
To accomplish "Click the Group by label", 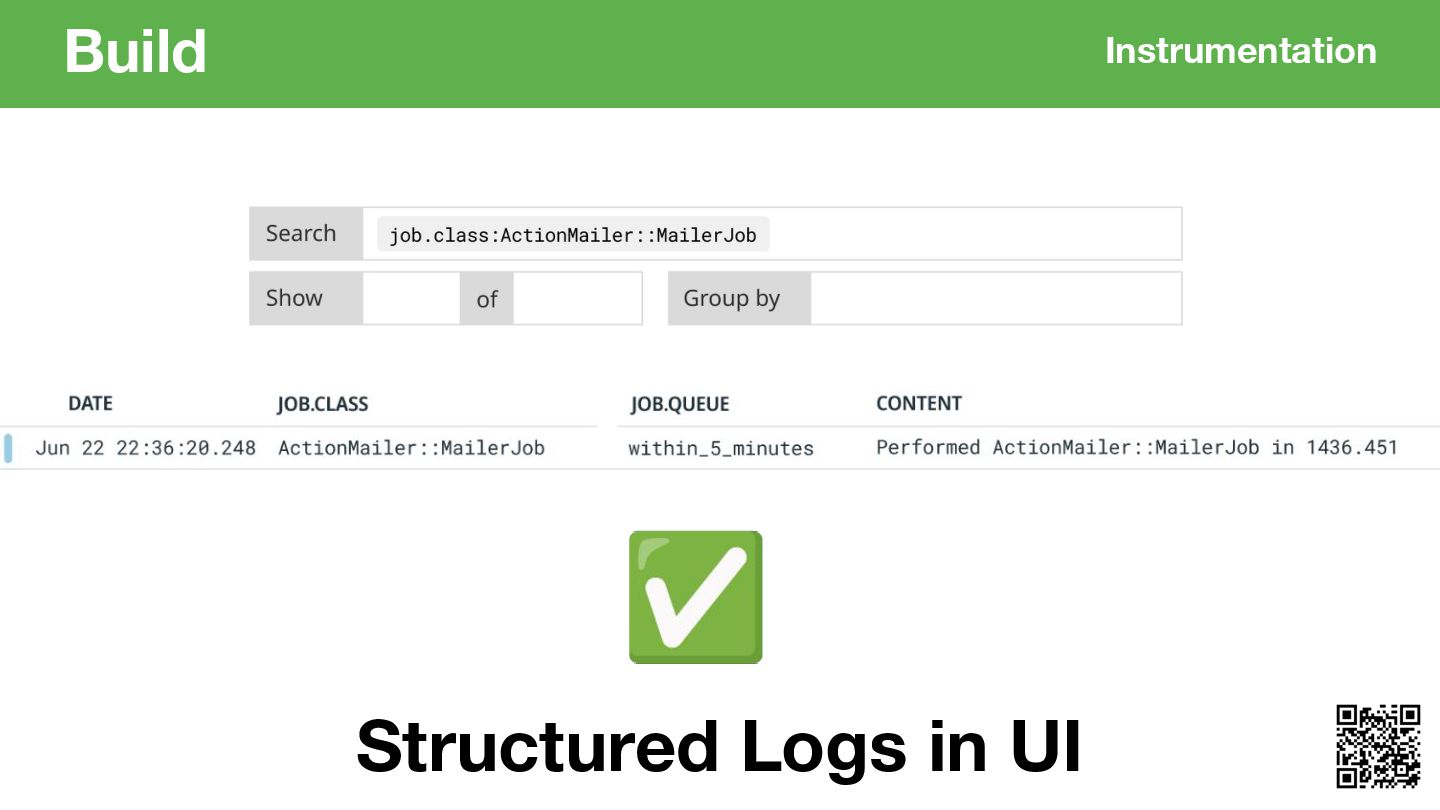I will [731, 299].
